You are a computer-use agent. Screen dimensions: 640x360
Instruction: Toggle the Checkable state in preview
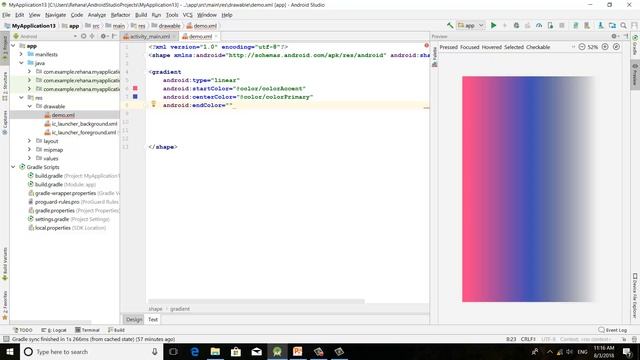click(538, 47)
